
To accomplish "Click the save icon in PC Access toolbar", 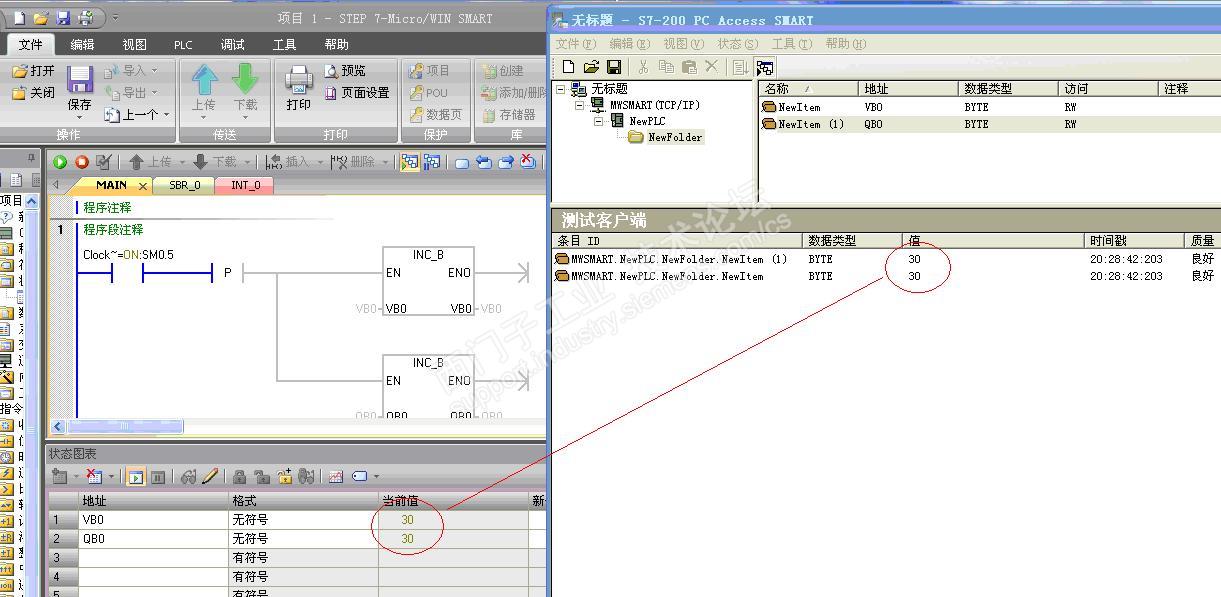I will 614,67.
